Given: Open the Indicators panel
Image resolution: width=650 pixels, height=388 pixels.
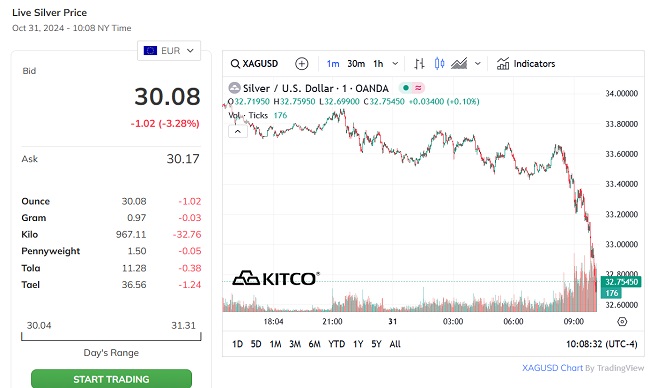Looking at the screenshot, I should pos(526,64).
